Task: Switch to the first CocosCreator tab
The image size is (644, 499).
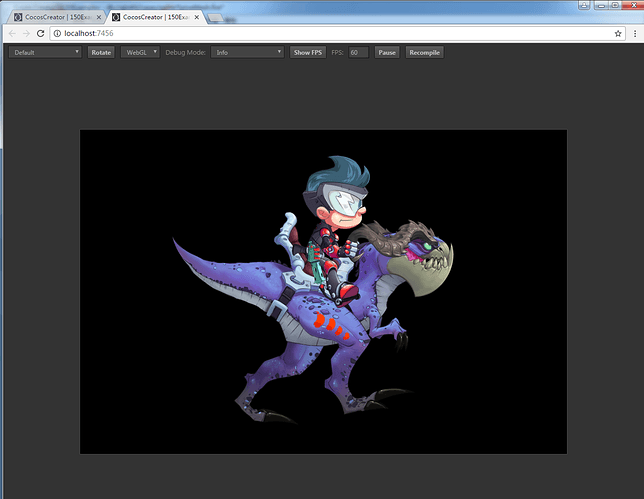Action: [57, 17]
